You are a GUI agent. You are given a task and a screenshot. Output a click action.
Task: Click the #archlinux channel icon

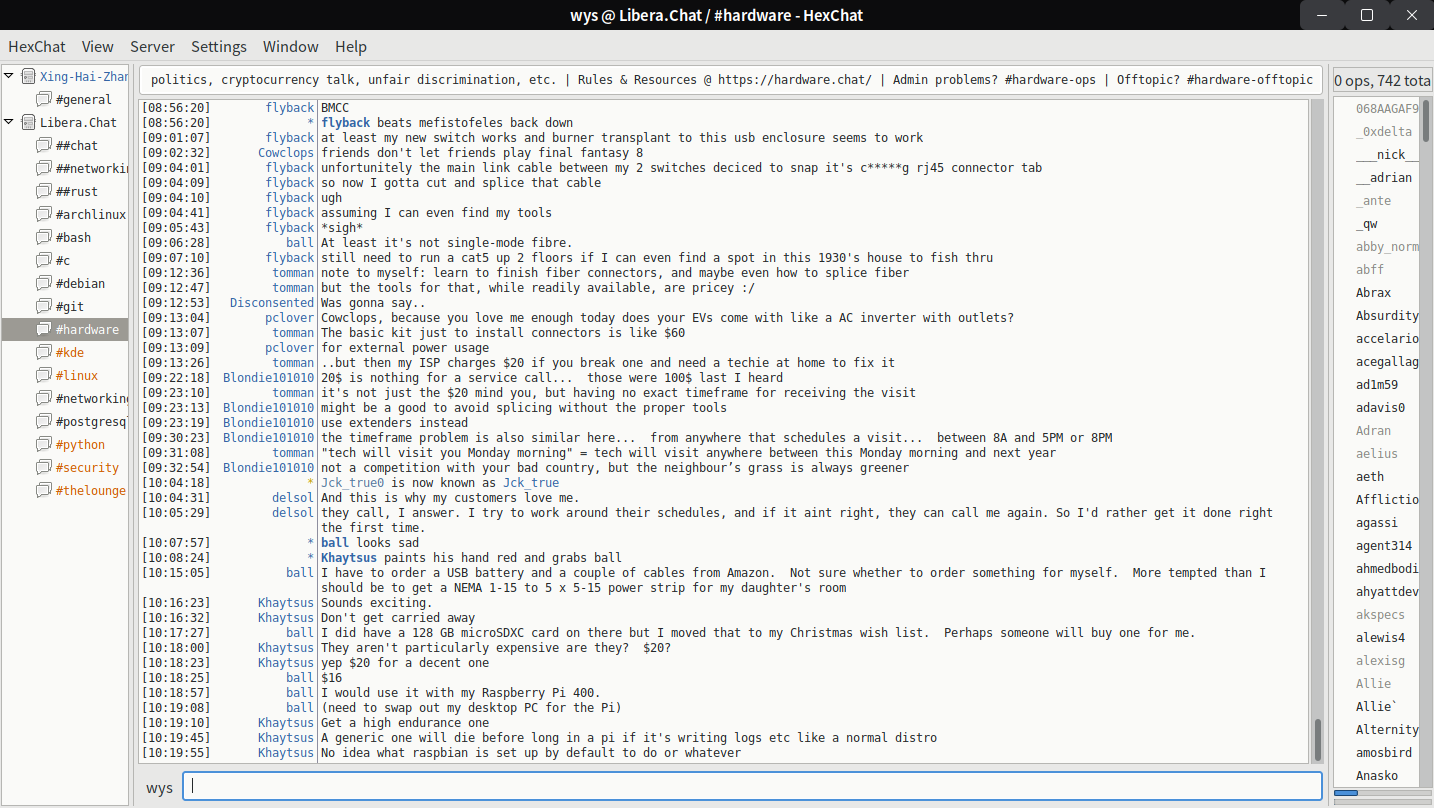click(x=44, y=214)
